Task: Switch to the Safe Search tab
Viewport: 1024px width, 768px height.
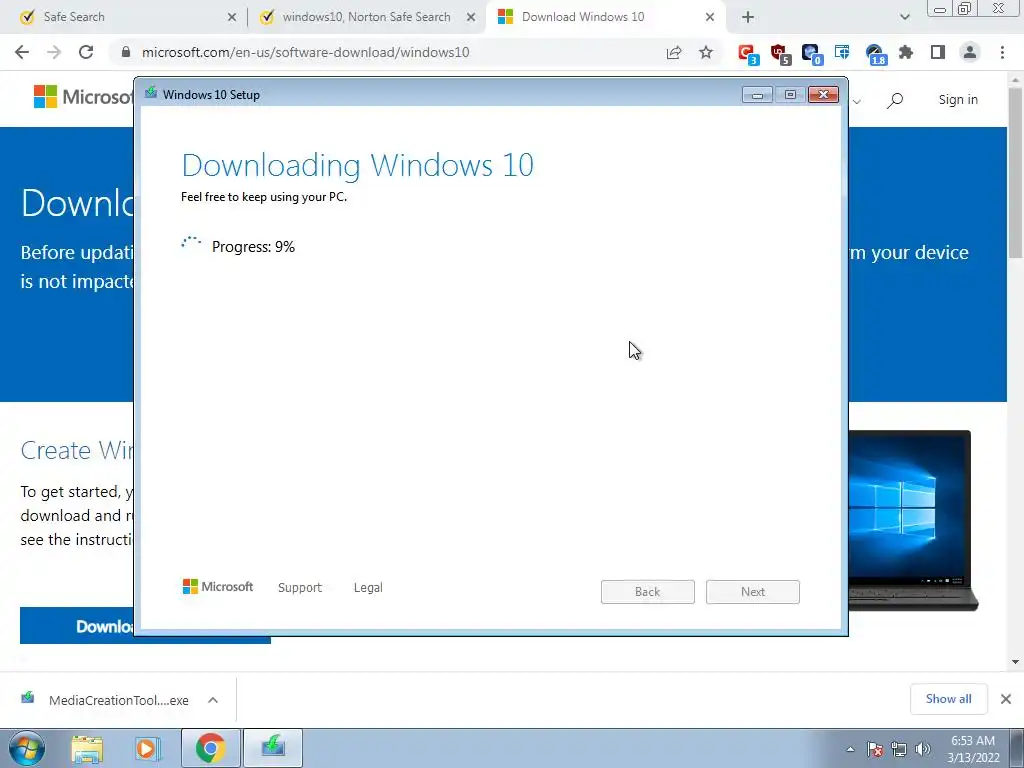Action: [122, 17]
